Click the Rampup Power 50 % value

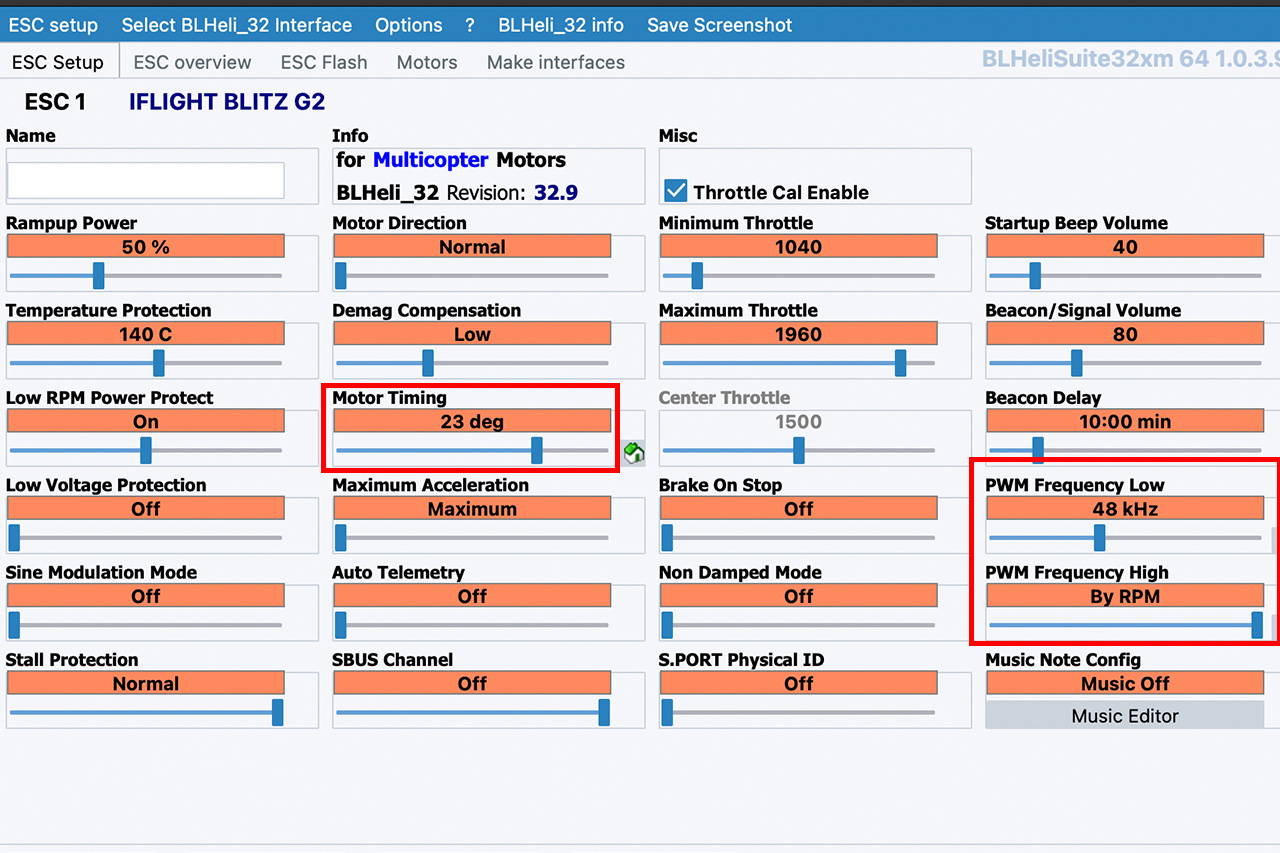pyautogui.click(x=146, y=246)
